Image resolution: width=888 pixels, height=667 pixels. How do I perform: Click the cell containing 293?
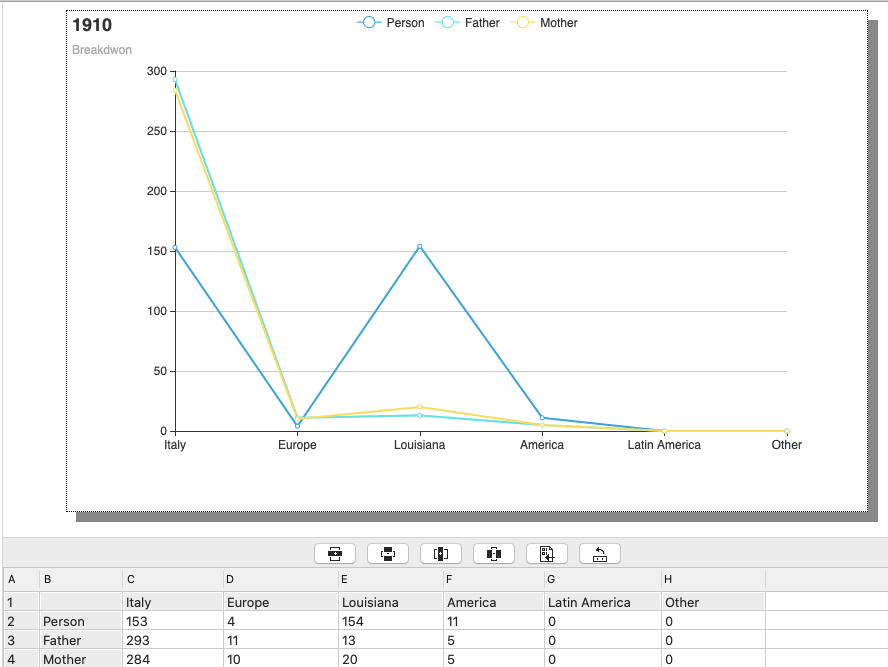pyautogui.click(x=172, y=640)
